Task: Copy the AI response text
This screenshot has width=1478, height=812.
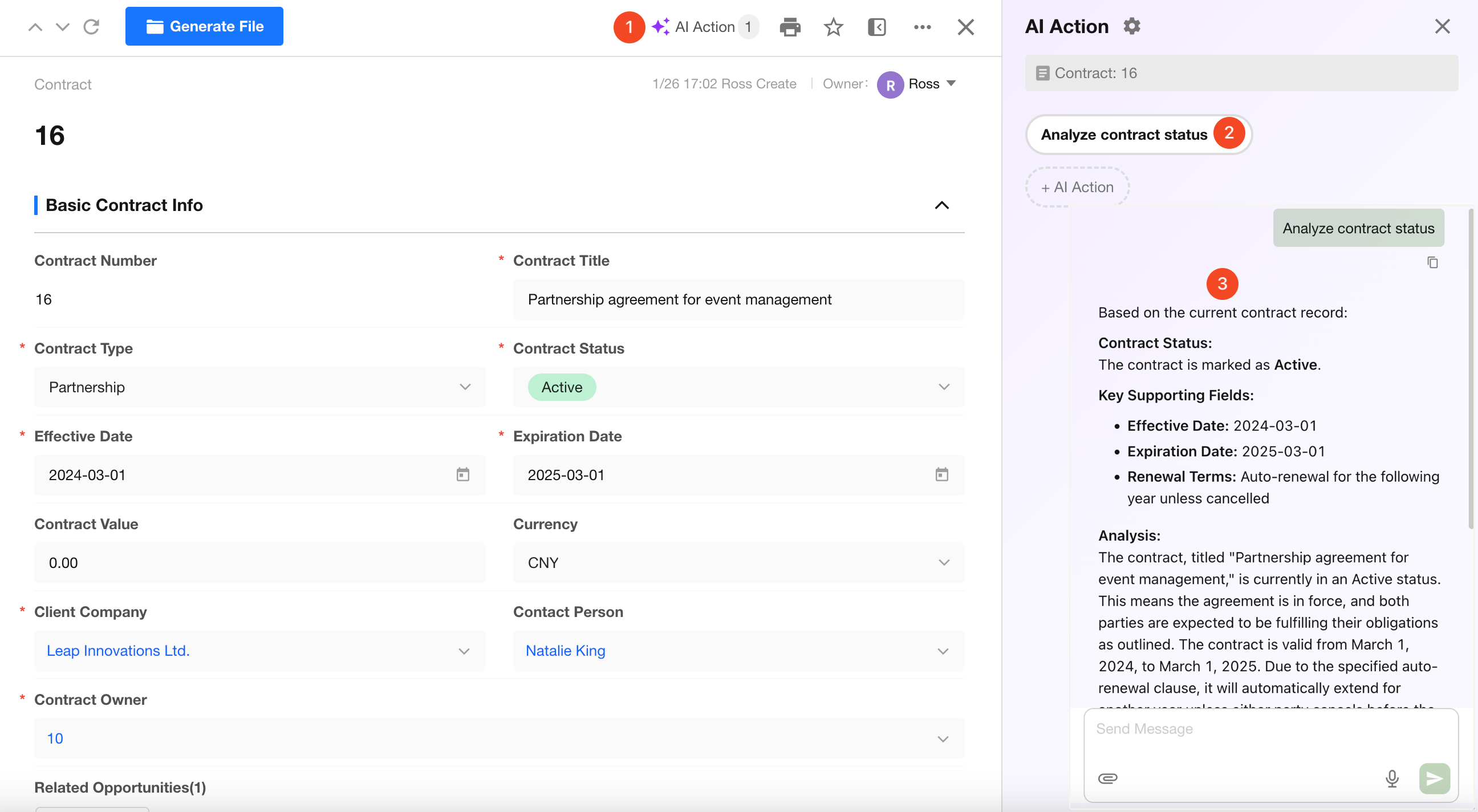Action: click(1432, 262)
